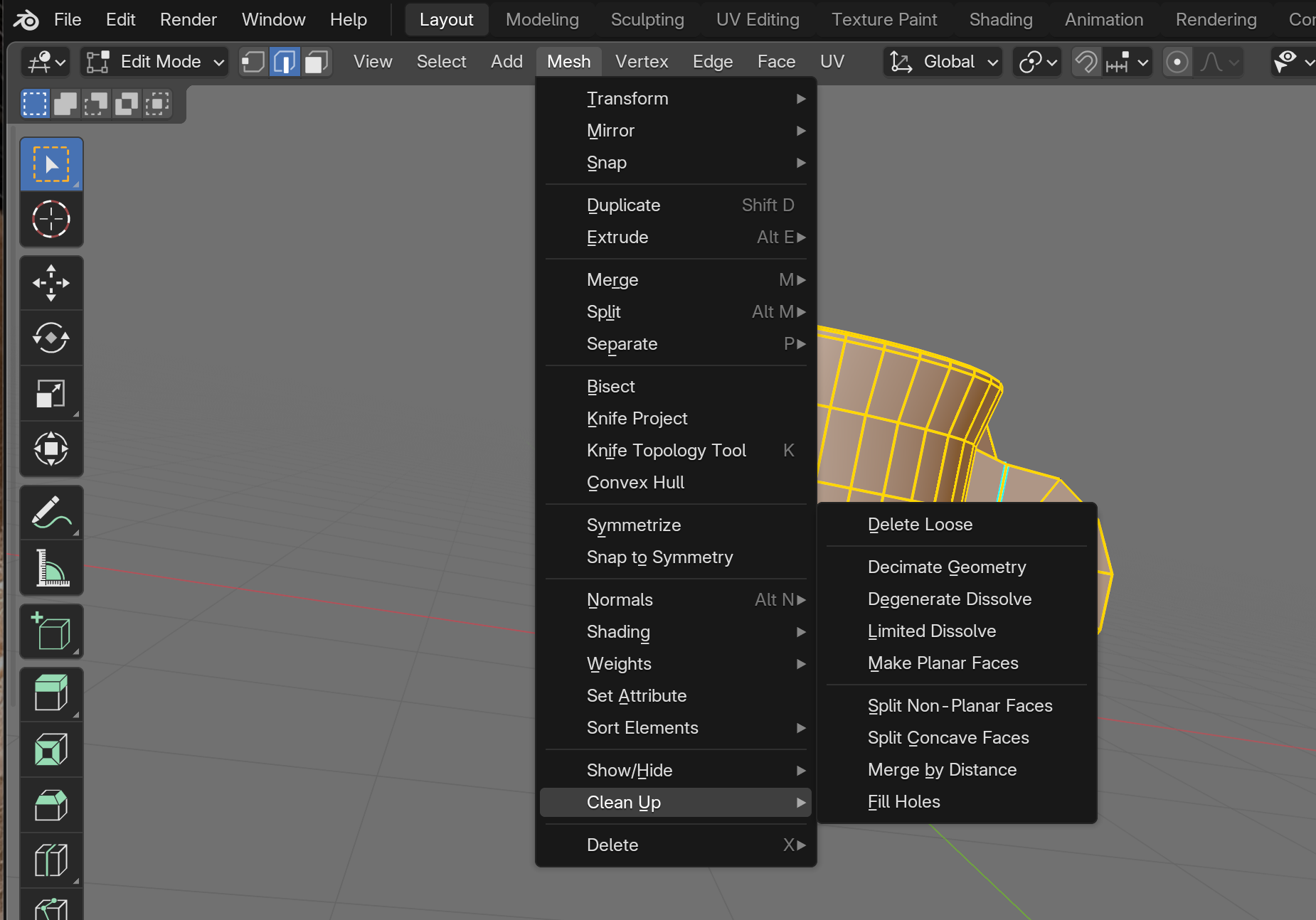Set selection mode to Intersect

tap(157, 104)
